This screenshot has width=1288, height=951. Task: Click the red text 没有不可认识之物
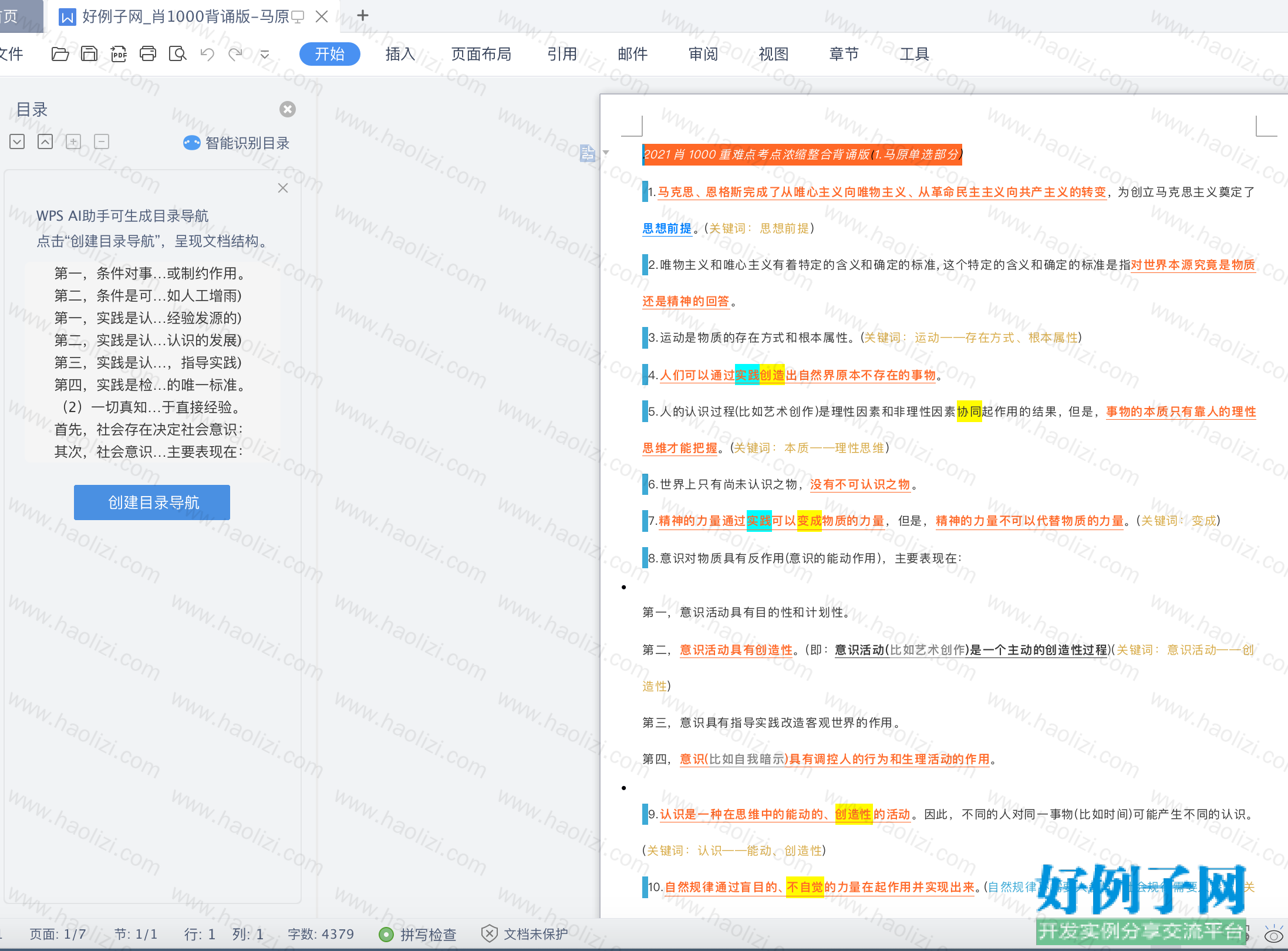(x=860, y=484)
